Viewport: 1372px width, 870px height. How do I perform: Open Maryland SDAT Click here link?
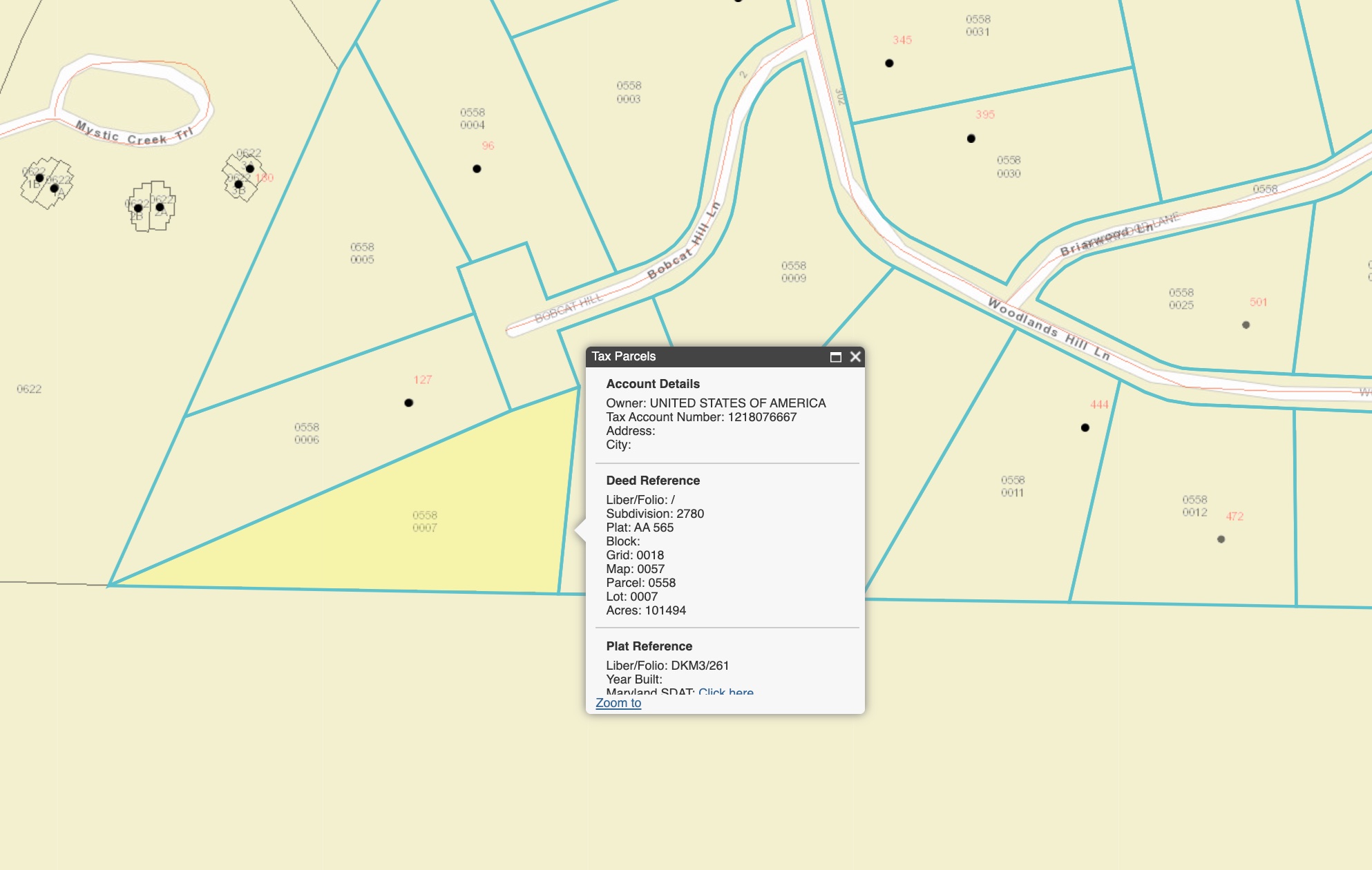coord(725,691)
